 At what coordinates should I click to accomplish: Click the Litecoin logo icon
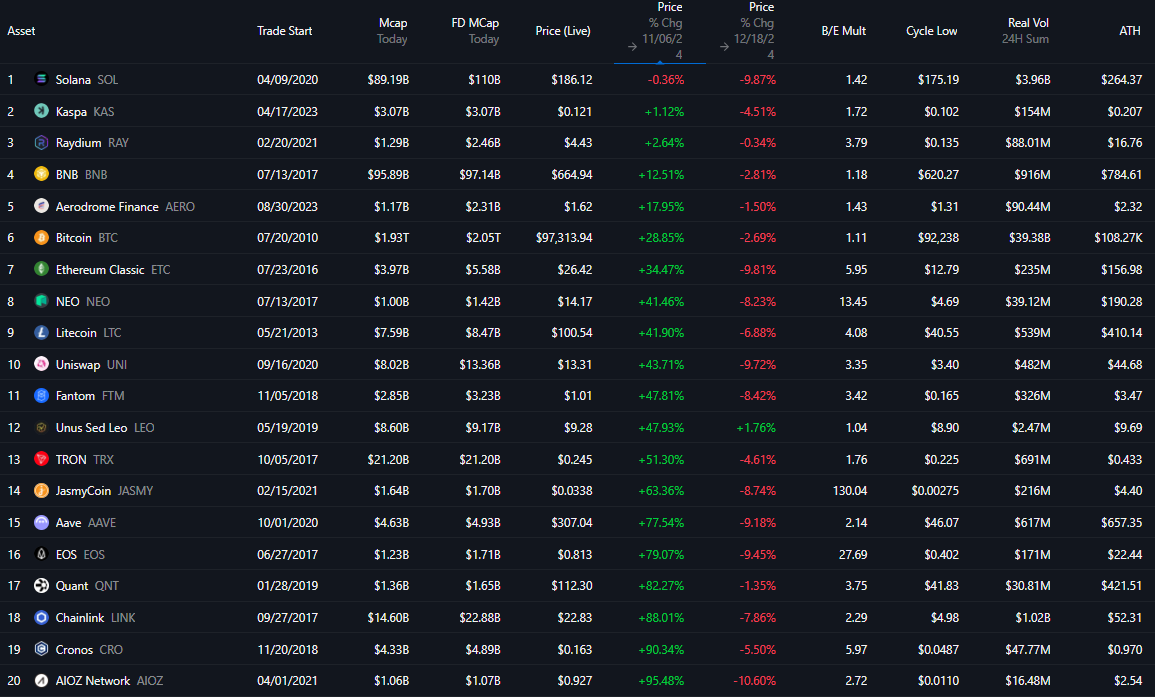pyautogui.click(x=41, y=332)
